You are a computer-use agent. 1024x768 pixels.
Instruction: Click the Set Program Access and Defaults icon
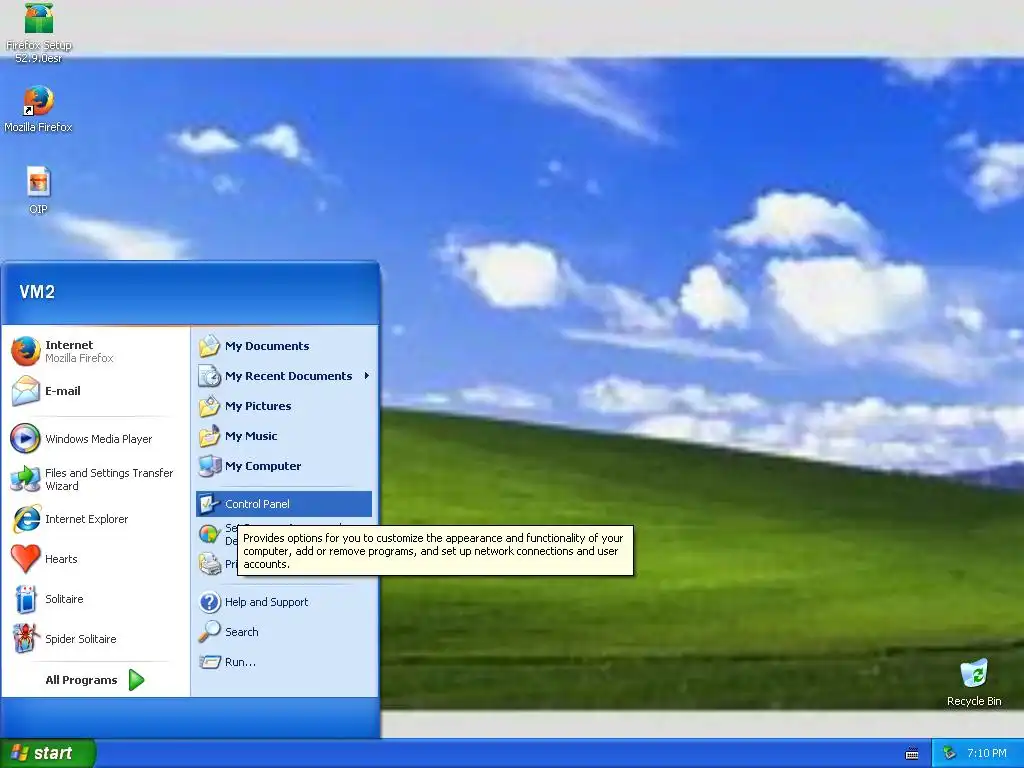click(x=210, y=534)
